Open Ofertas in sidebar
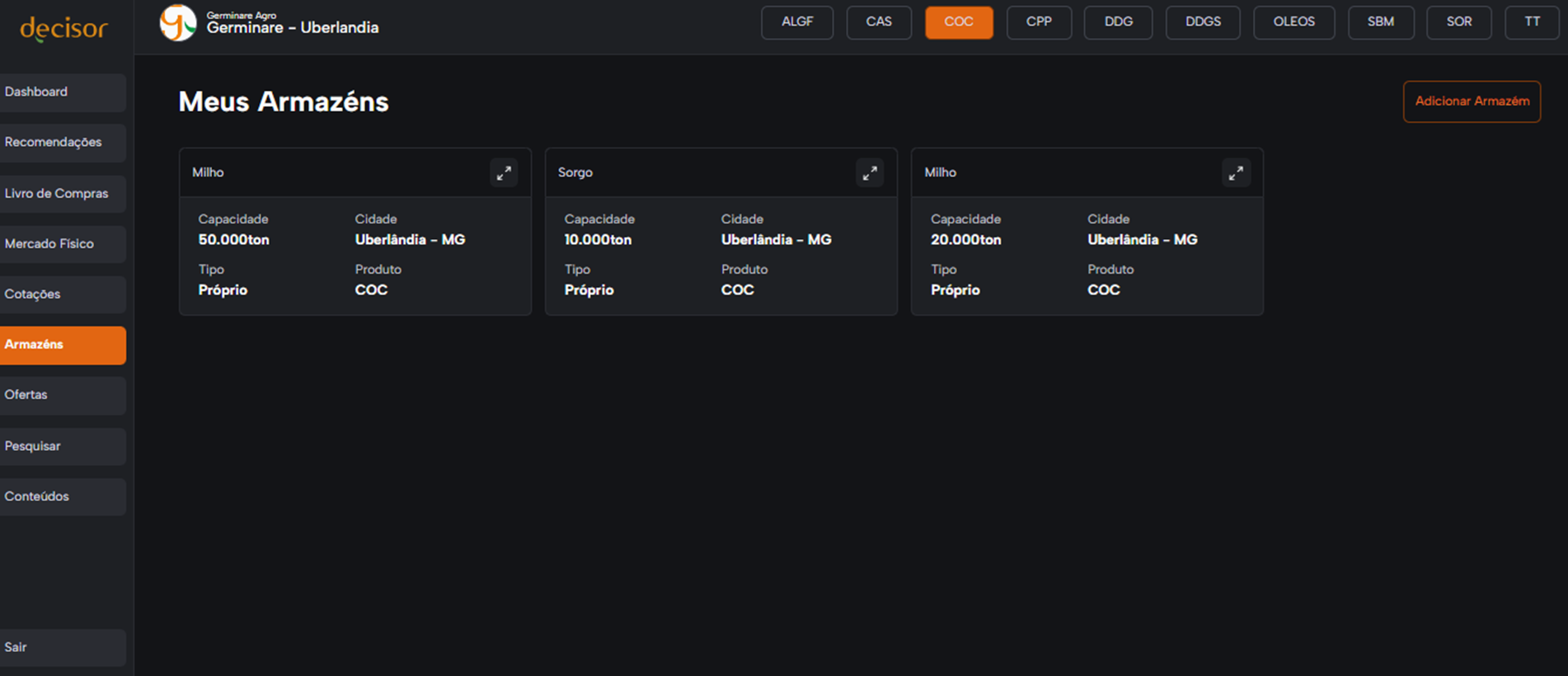The image size is (1568, 676). click(63, 395)
